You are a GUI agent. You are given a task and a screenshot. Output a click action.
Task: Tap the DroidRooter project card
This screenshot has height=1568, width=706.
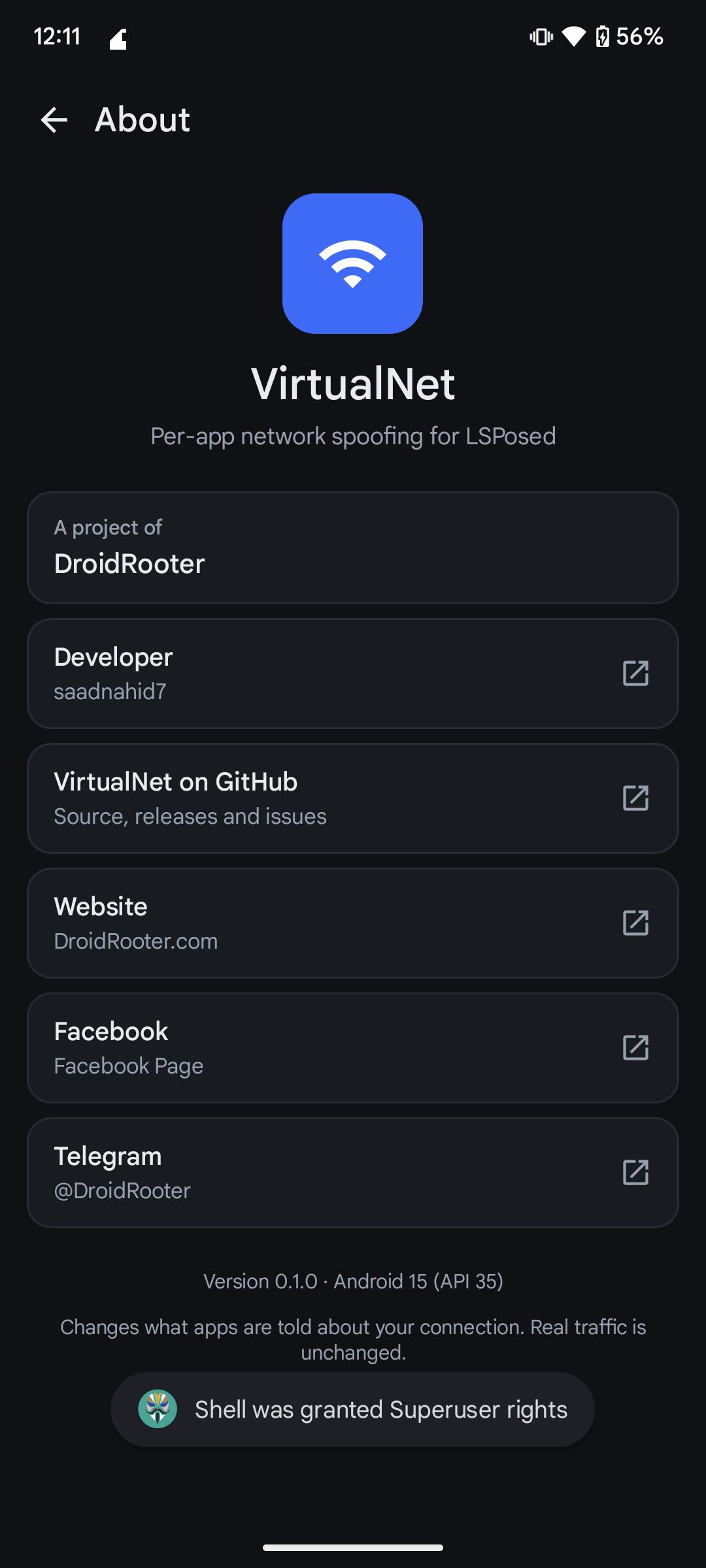353,547
